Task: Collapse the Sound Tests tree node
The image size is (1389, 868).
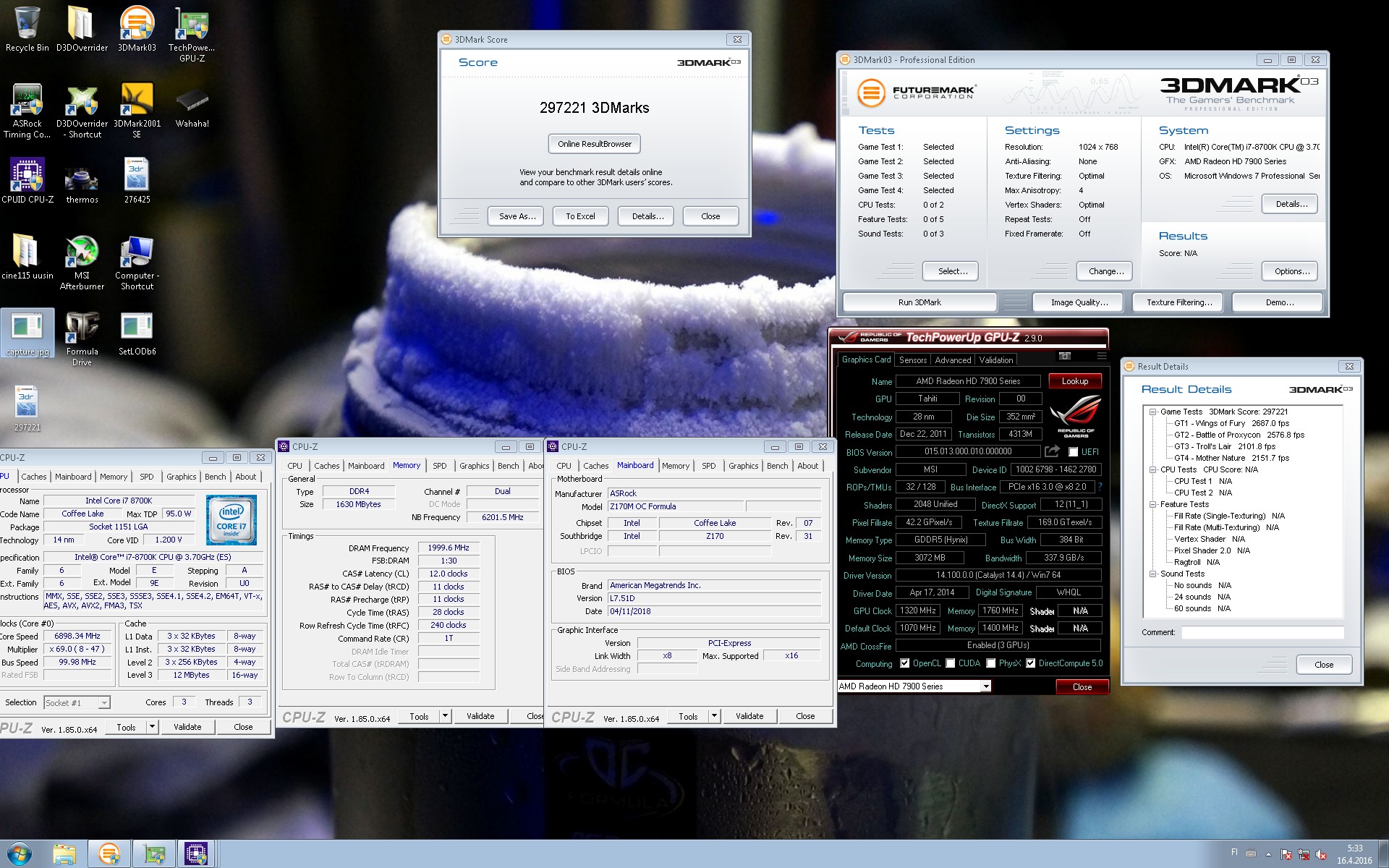Action: tap(1152, 574)
